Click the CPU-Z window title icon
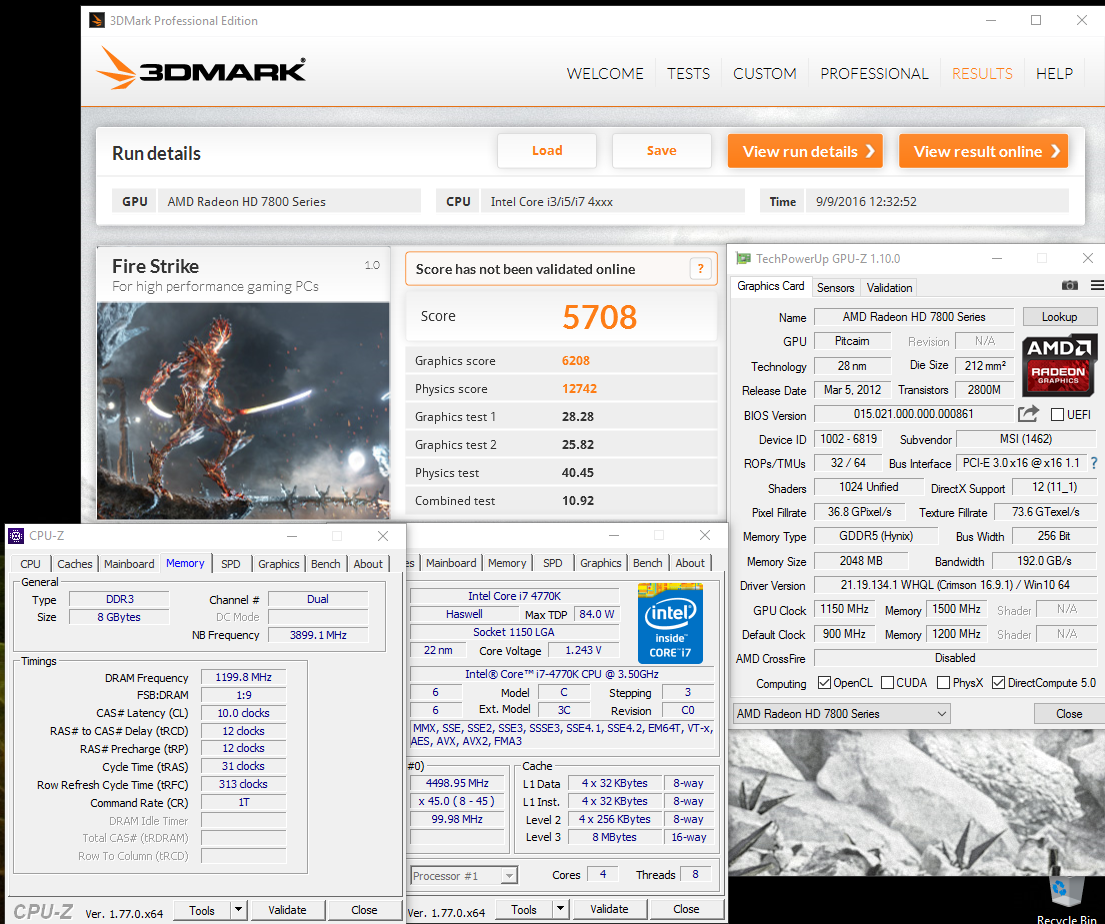1105x924 pixels. [x=16, y=536]
